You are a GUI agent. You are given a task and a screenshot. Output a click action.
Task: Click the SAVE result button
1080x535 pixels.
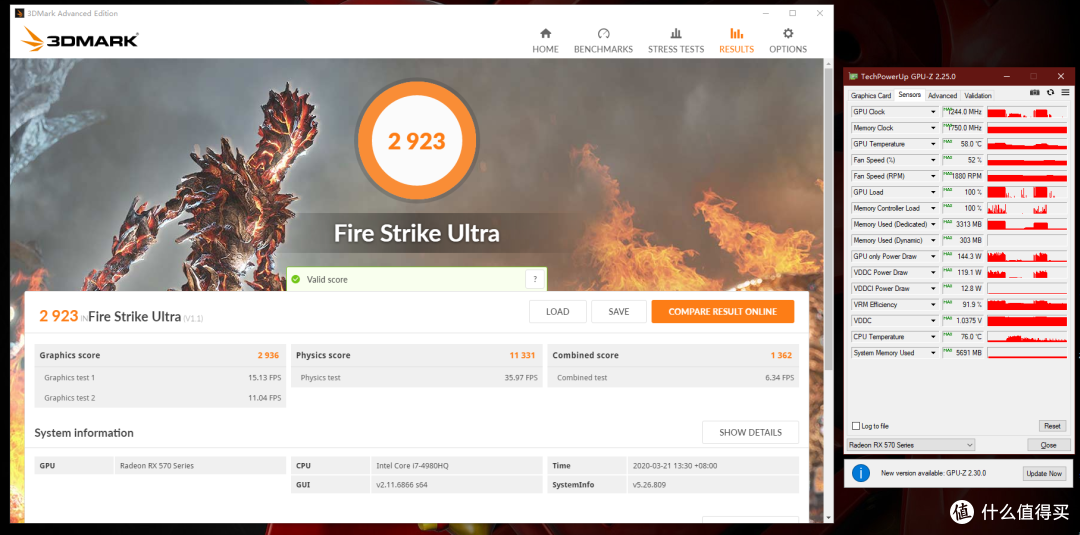[619, 311]
